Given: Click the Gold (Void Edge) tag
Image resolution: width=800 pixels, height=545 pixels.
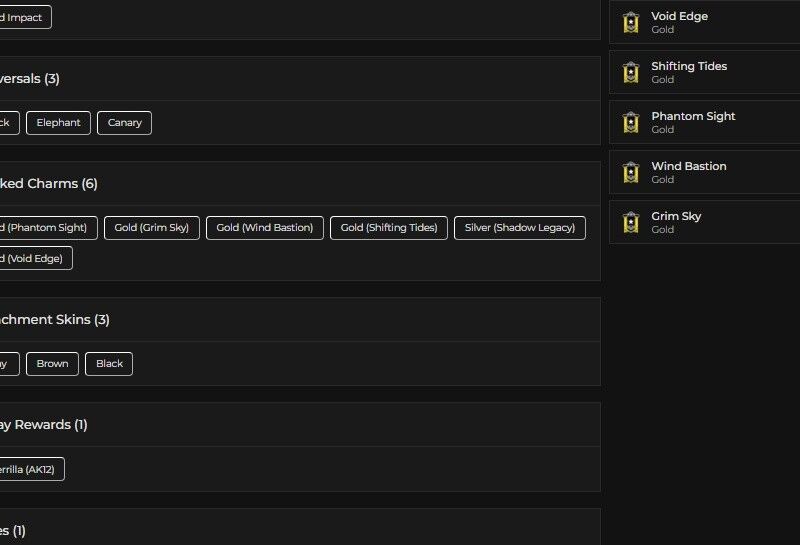Looking at the screenshot, I should 34,258.
